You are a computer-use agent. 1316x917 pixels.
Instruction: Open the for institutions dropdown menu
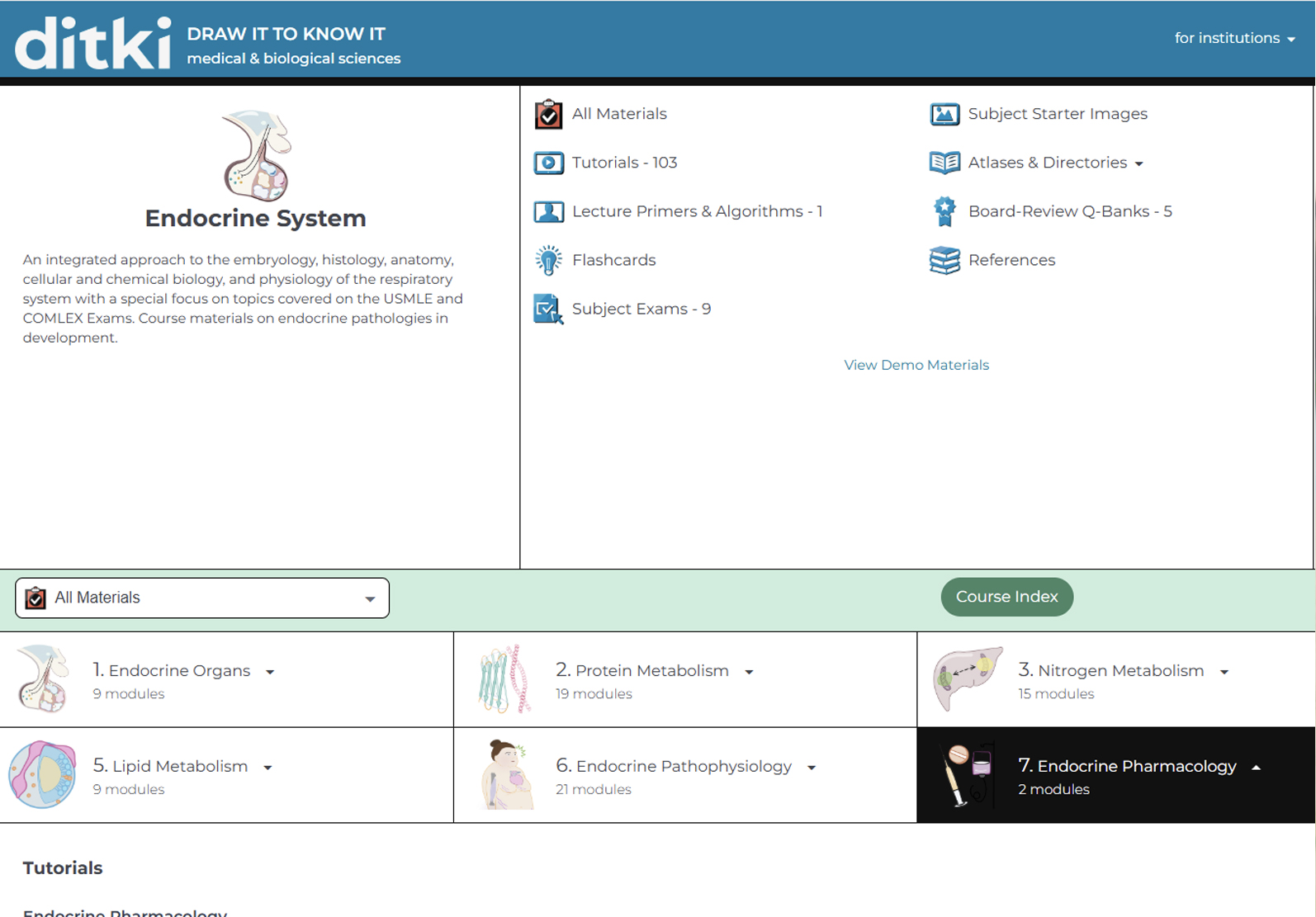click(x=1234, y=38)
